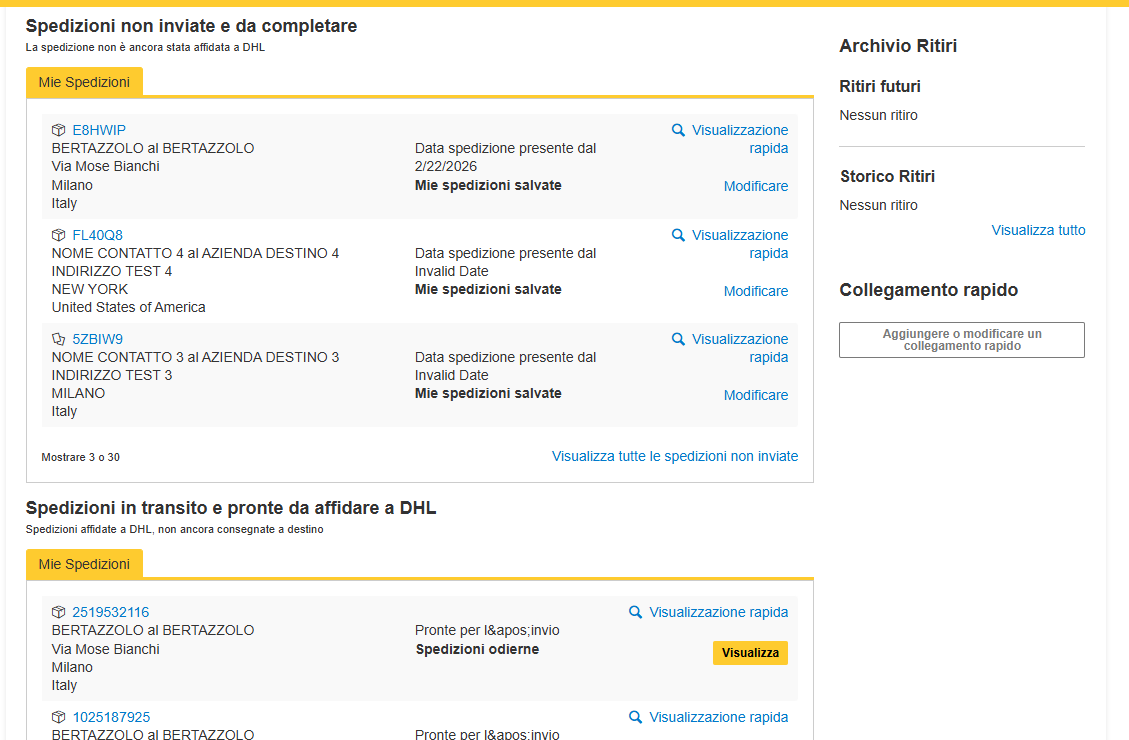Open tracking number 1025187925
This screenshot has height=740, width=1129.
tap(111, 717)
